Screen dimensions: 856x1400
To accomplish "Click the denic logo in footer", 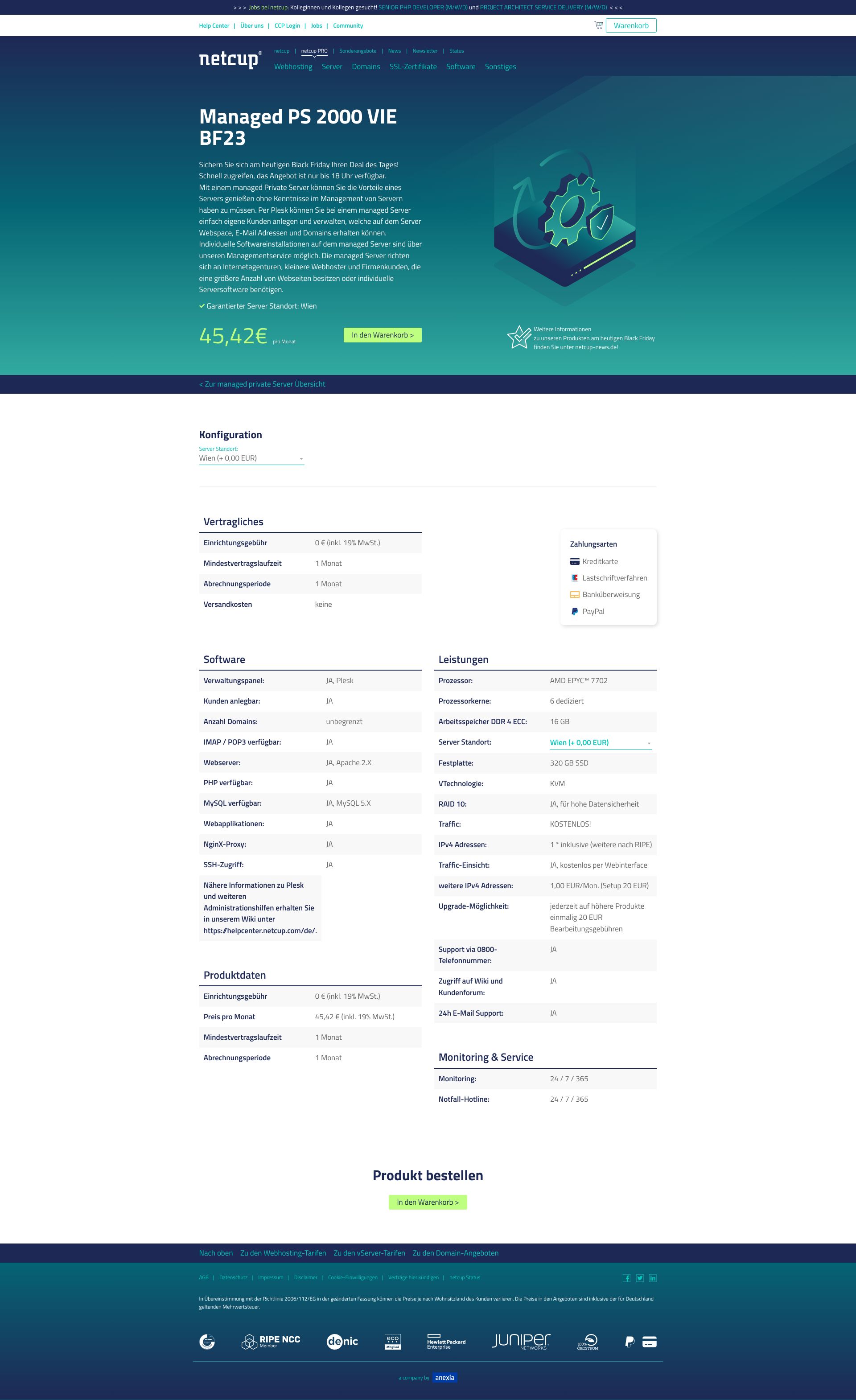I will tap(342, 1342).
